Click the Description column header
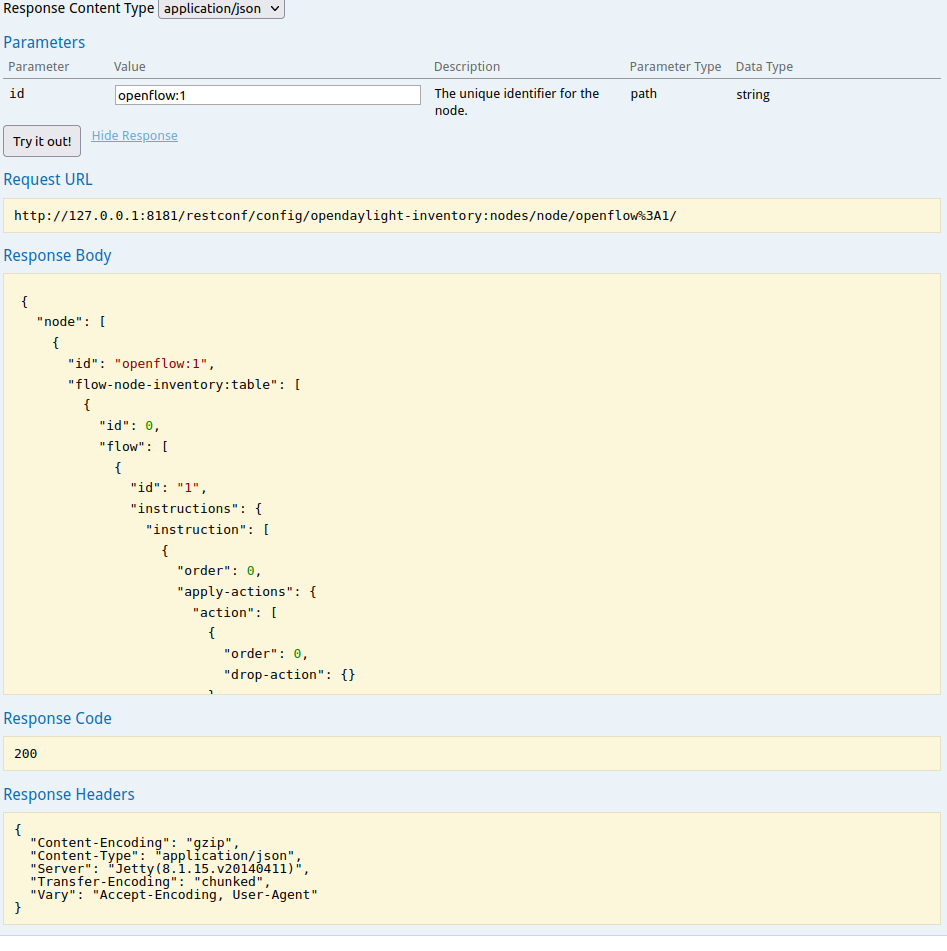This screenshot has height=951, width=947. (466, 67)
